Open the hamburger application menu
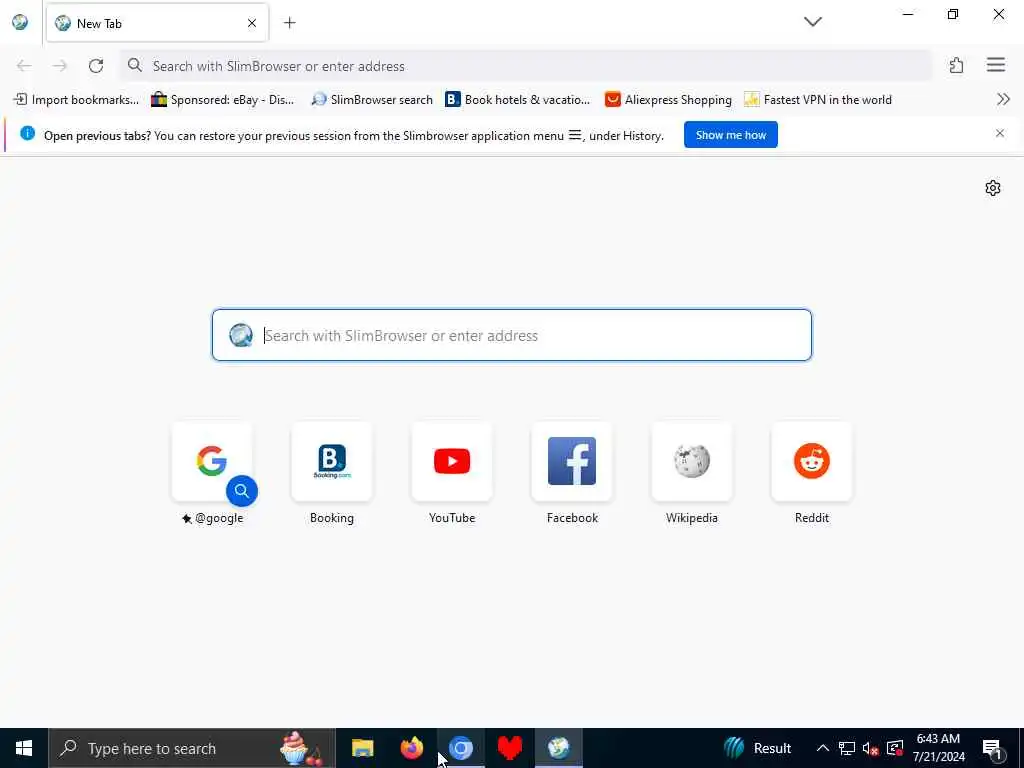 996,65
